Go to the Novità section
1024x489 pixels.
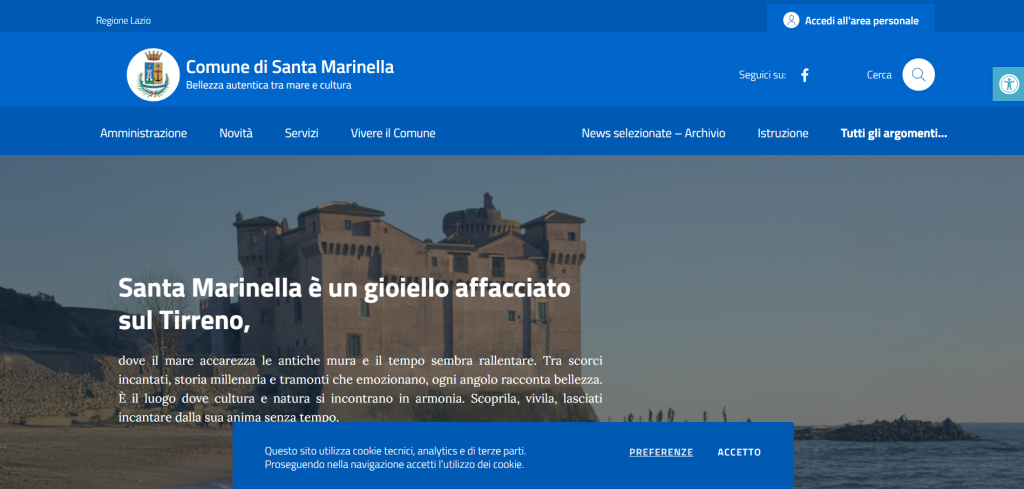point(236,133)
